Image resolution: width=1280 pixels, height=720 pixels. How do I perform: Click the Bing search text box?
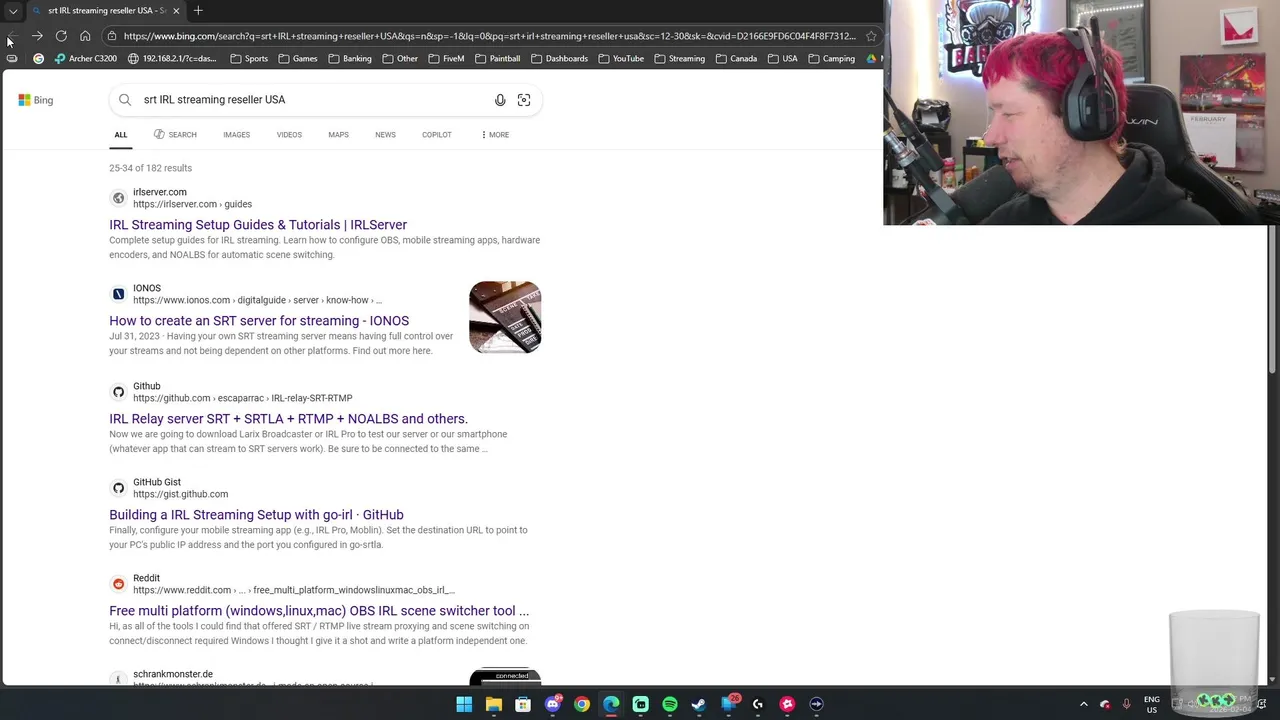pyautogui.click(x=314, y=100)
